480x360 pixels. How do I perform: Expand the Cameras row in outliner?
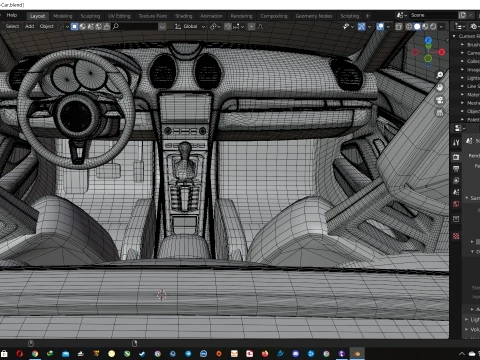click(x=462, y=53)
